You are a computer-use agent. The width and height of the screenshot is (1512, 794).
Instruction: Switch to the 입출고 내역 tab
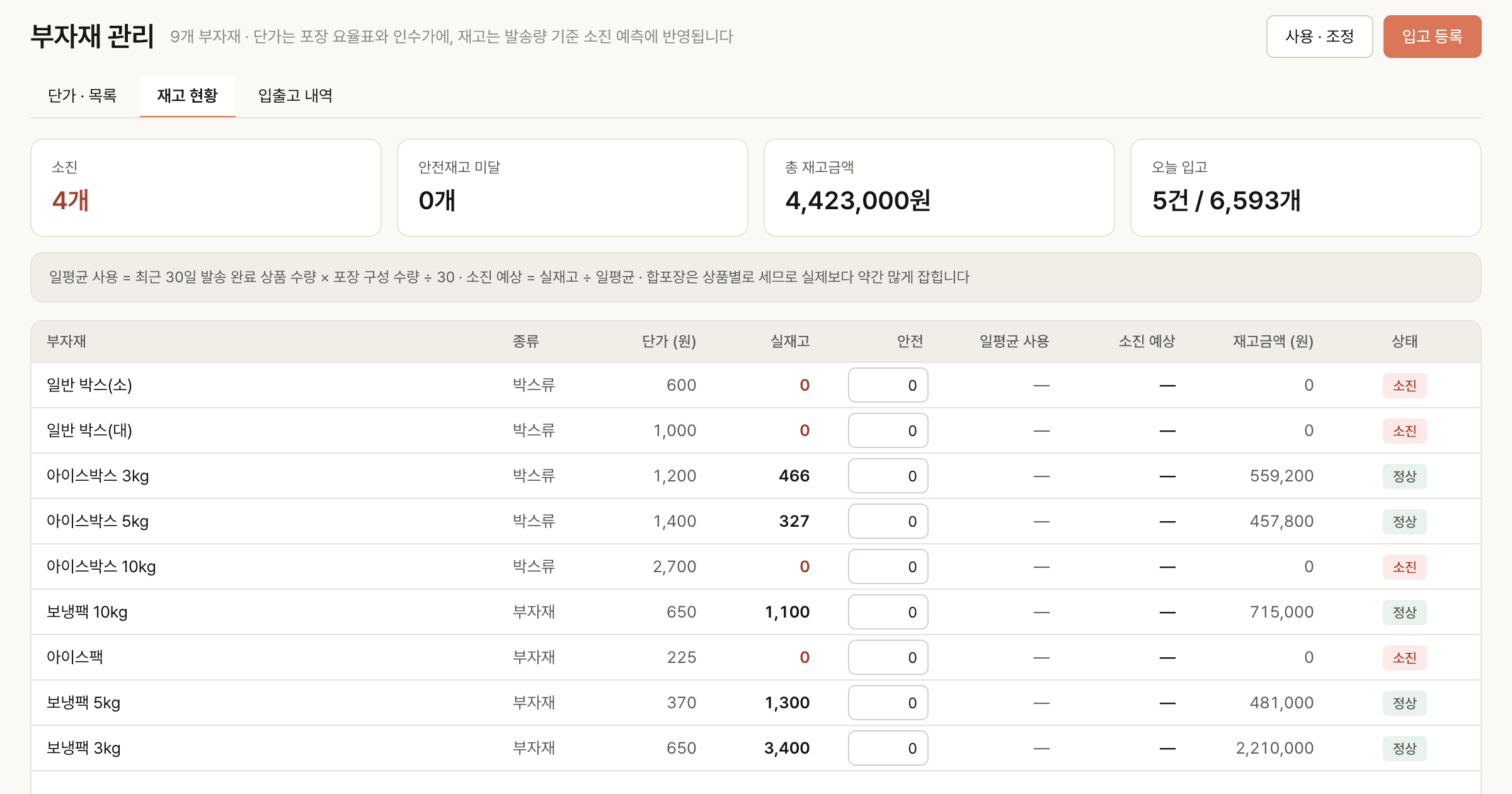click(295, 96)
